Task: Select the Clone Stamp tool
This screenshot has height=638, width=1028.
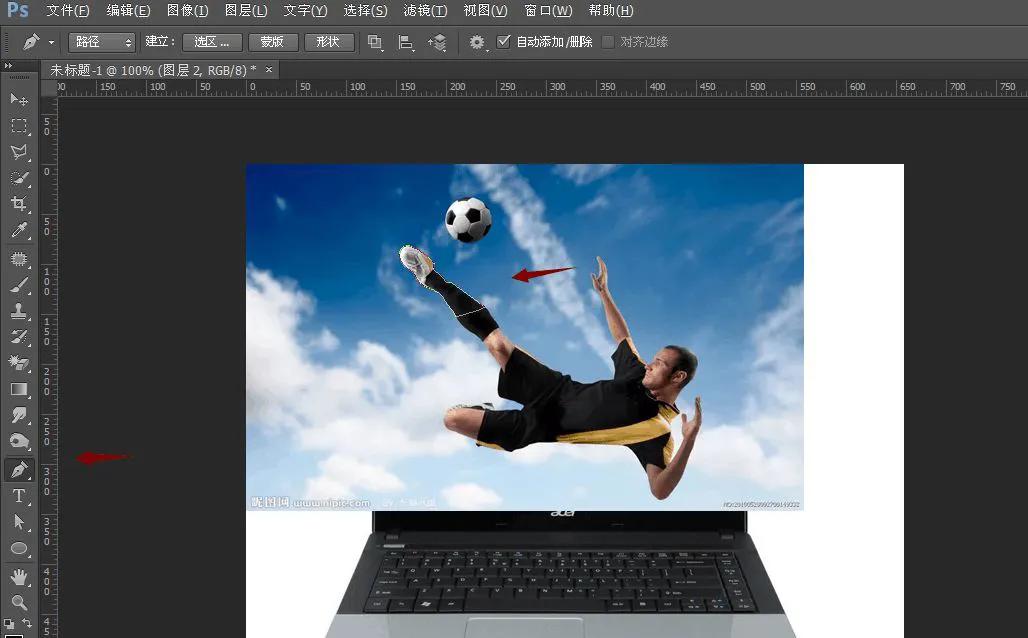Action: (x=19, y=311)
